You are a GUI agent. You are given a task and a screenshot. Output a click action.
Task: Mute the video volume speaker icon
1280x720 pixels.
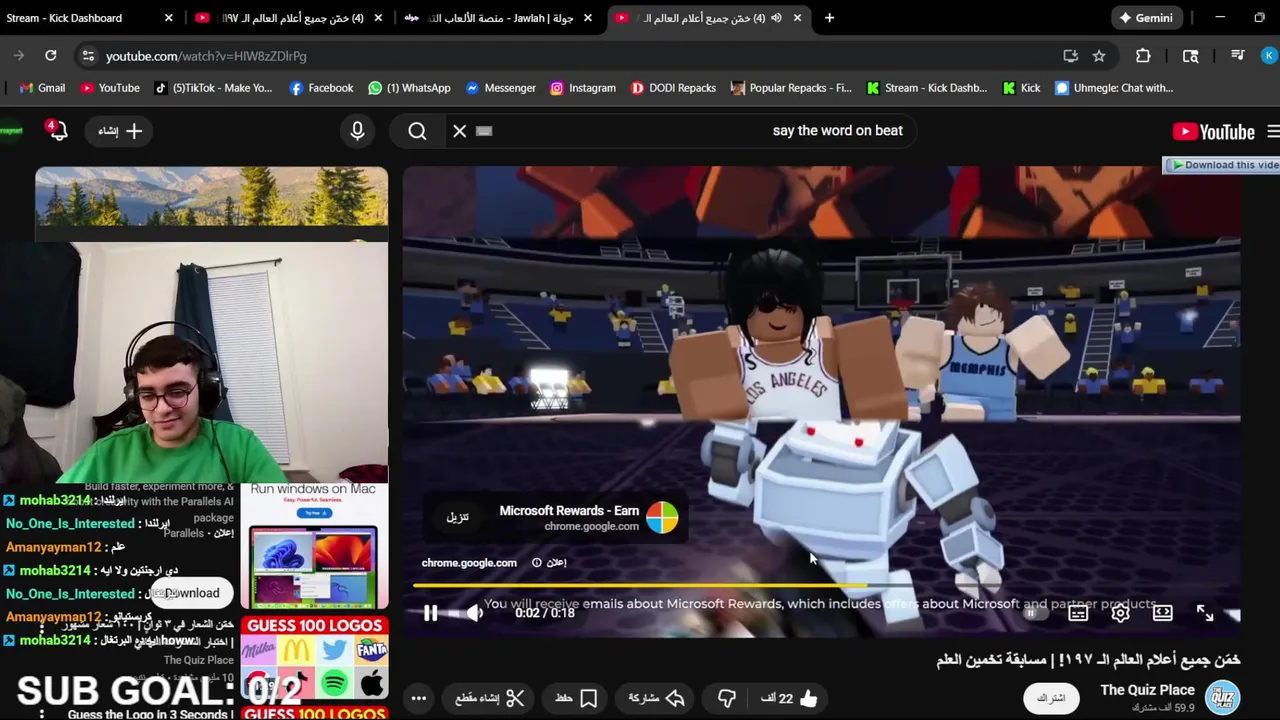475,613
